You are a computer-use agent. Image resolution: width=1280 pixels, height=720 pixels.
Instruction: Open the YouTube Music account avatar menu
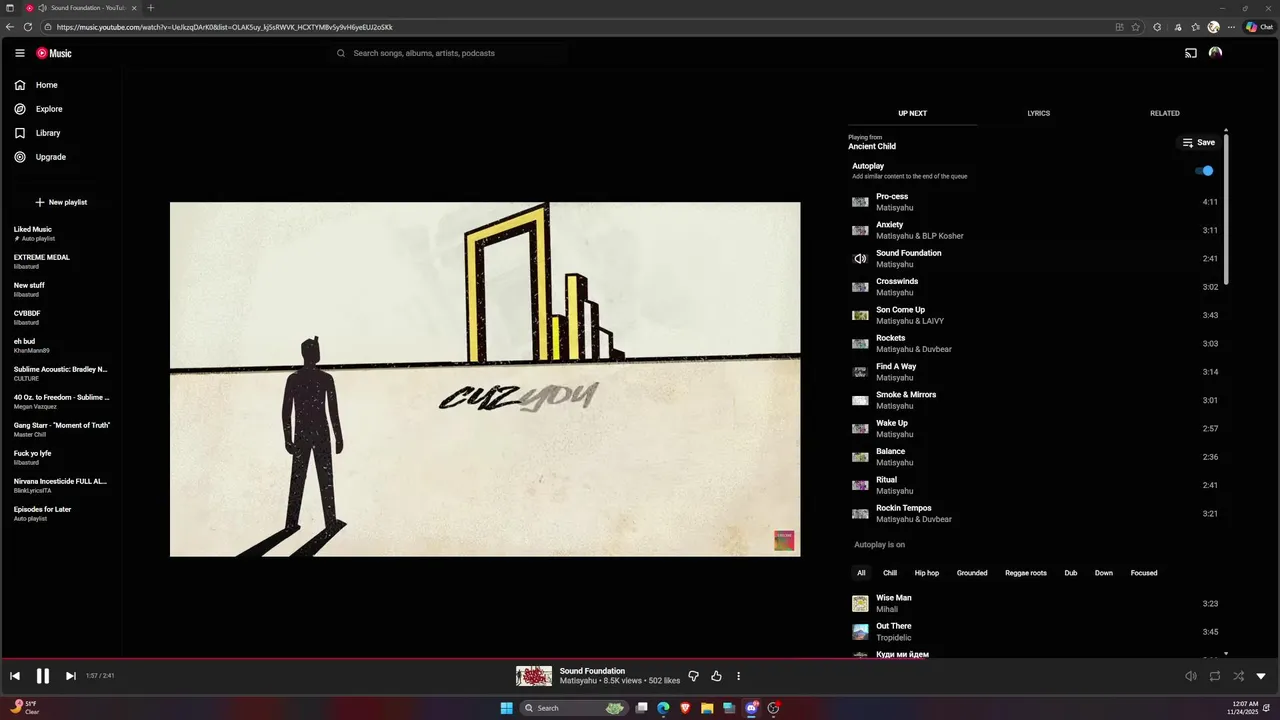click(x=1215, y=53)
